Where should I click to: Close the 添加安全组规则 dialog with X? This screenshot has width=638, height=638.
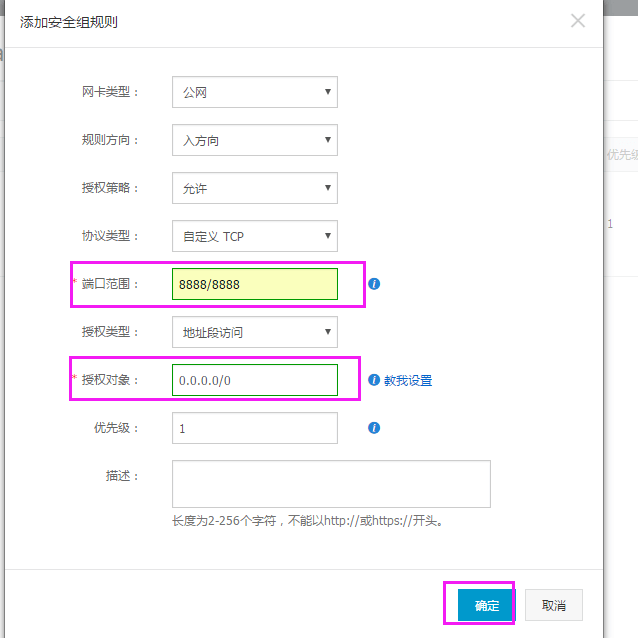pos(578,20)
